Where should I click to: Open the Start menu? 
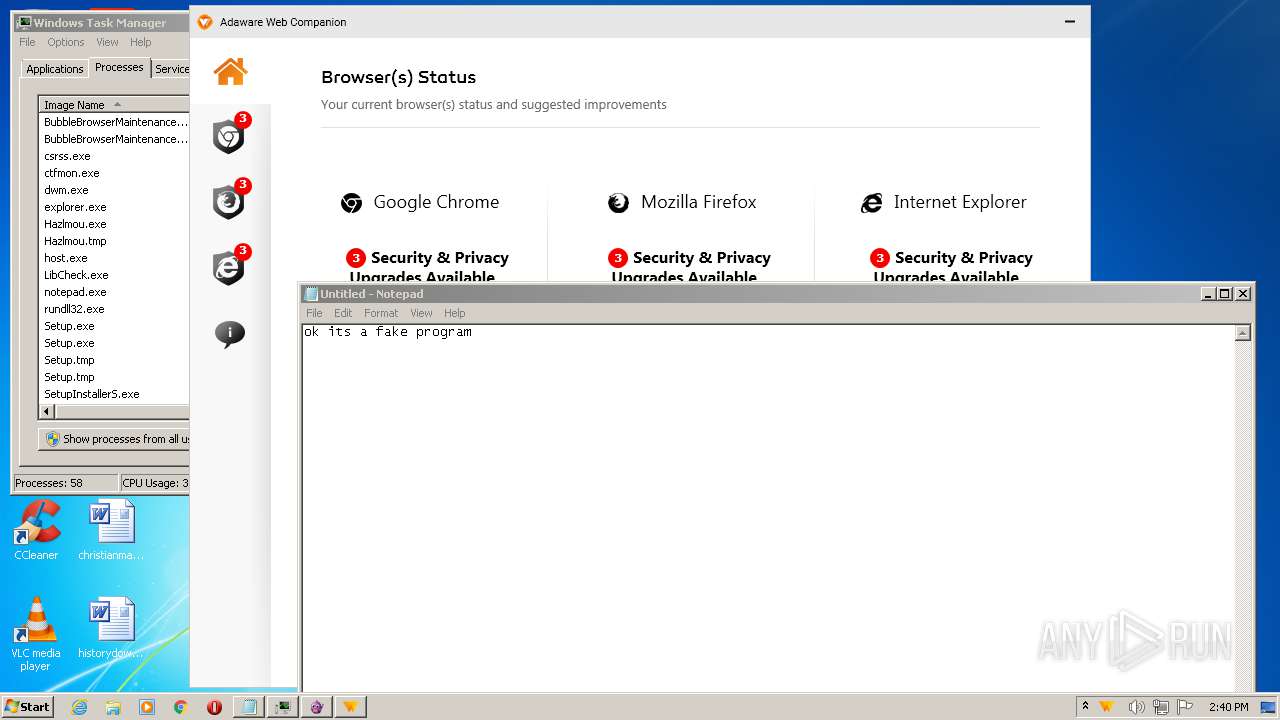click(27, 707)
